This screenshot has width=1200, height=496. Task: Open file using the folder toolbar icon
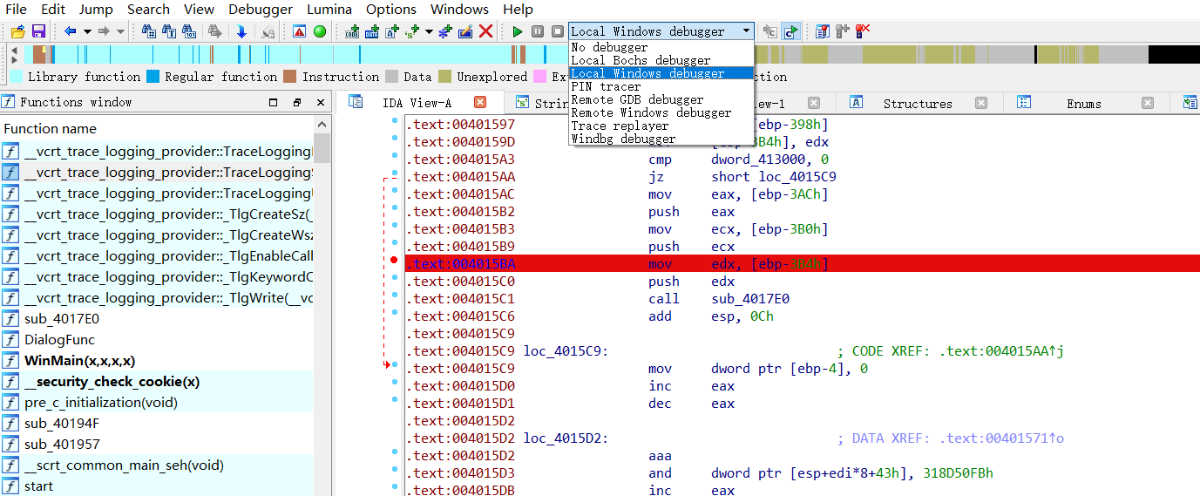18,31
